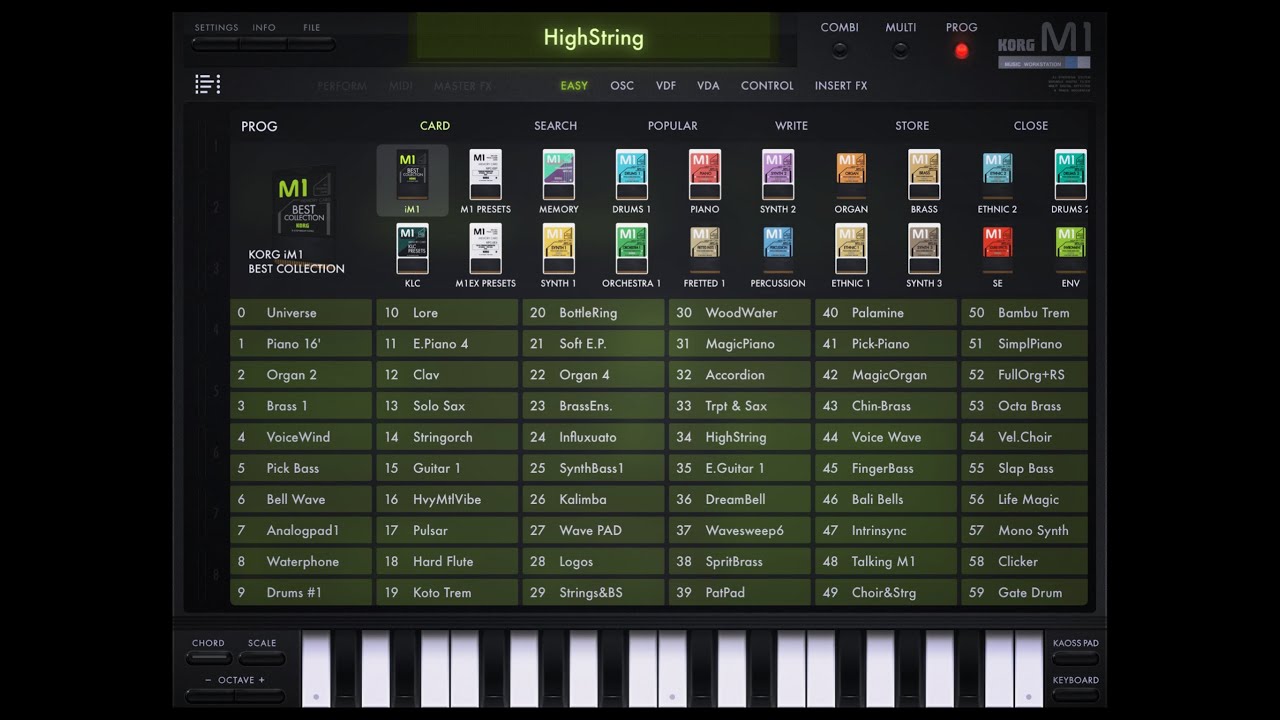Switch to the EASY tab
Viewport: 1280px width, 720px height.
click(x=574, y=86)
